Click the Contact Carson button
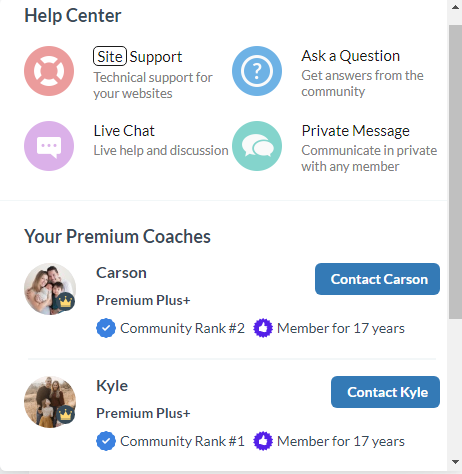Image resolution: width=462 pixels, height=474 pixels. [377, 279]
